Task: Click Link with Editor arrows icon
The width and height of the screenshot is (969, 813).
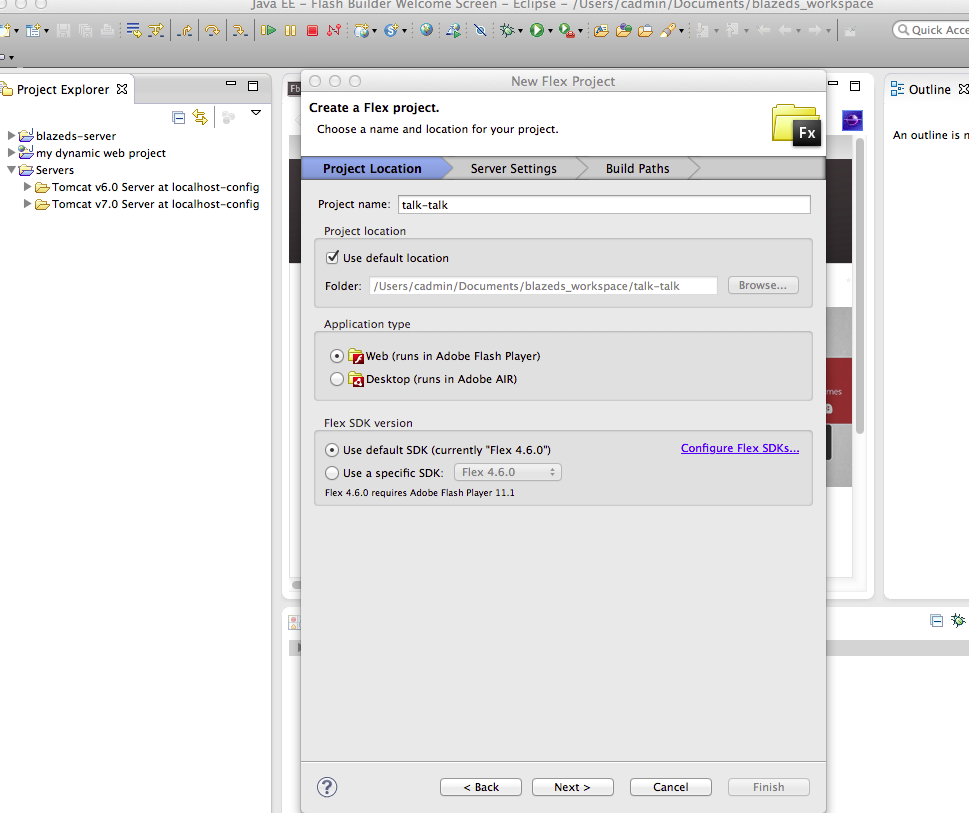Action: 200,117
